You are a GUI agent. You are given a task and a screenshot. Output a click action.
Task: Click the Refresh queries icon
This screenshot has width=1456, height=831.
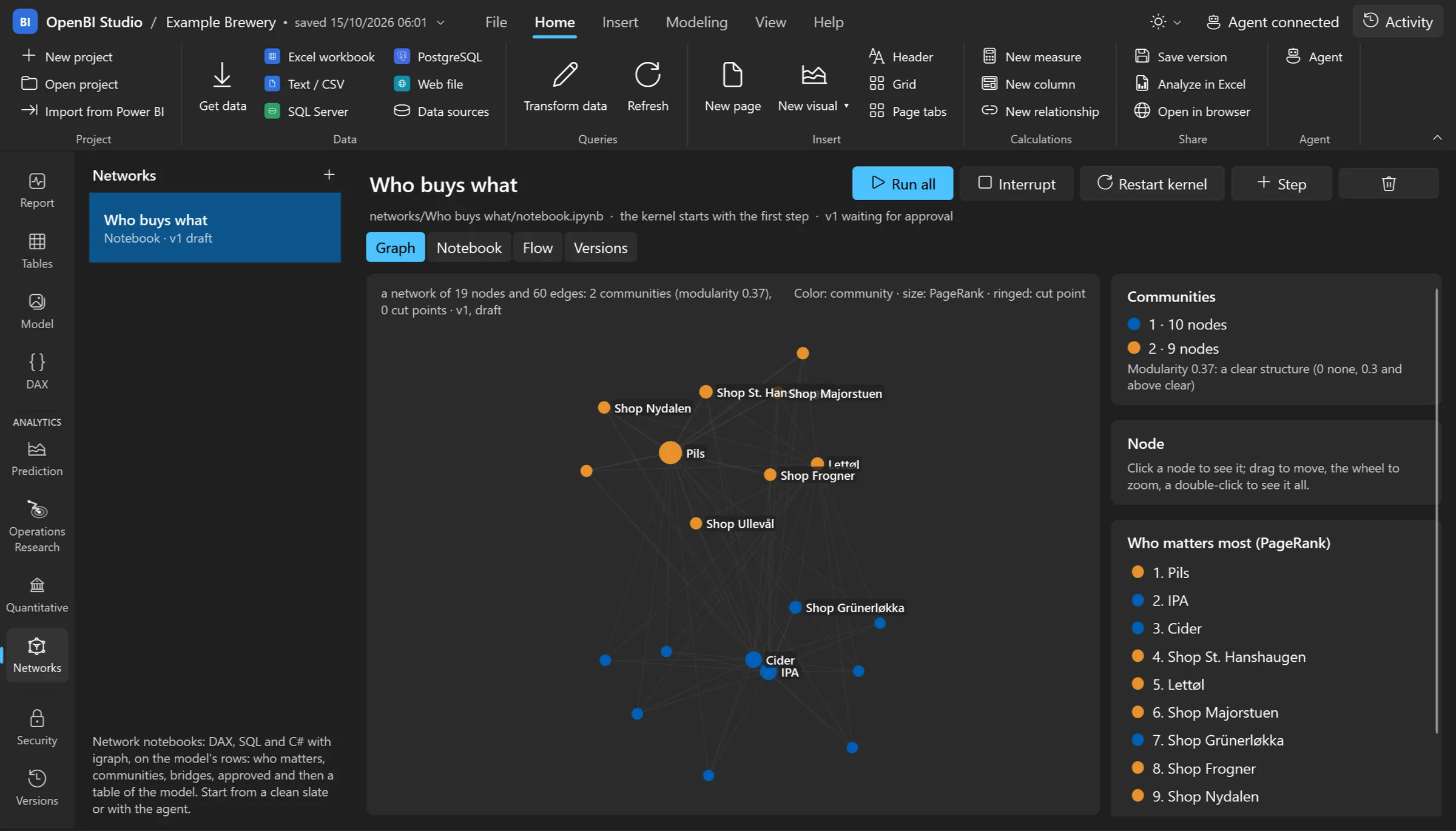point(647,75)
